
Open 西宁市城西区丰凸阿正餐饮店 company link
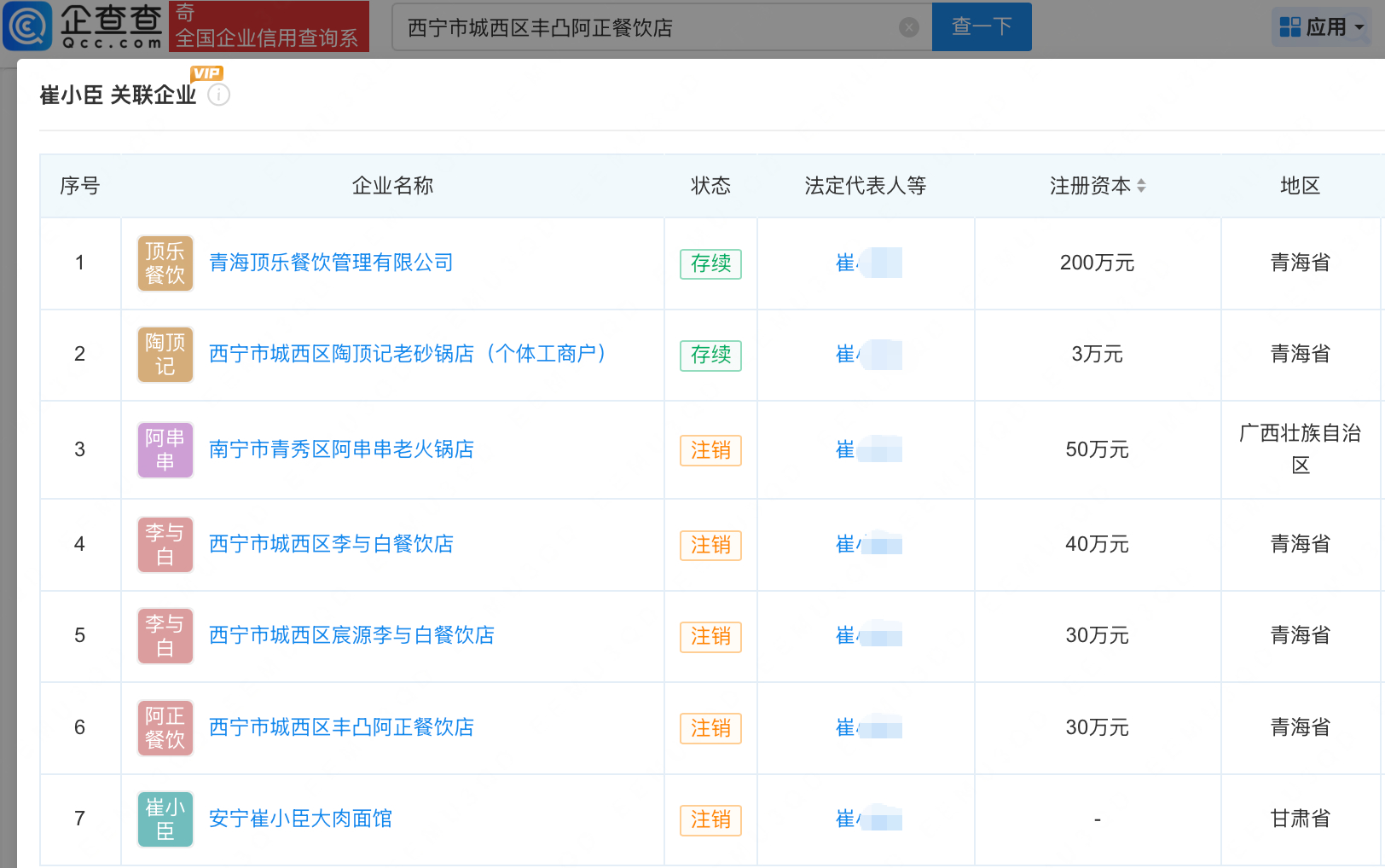tap(341, 727)
